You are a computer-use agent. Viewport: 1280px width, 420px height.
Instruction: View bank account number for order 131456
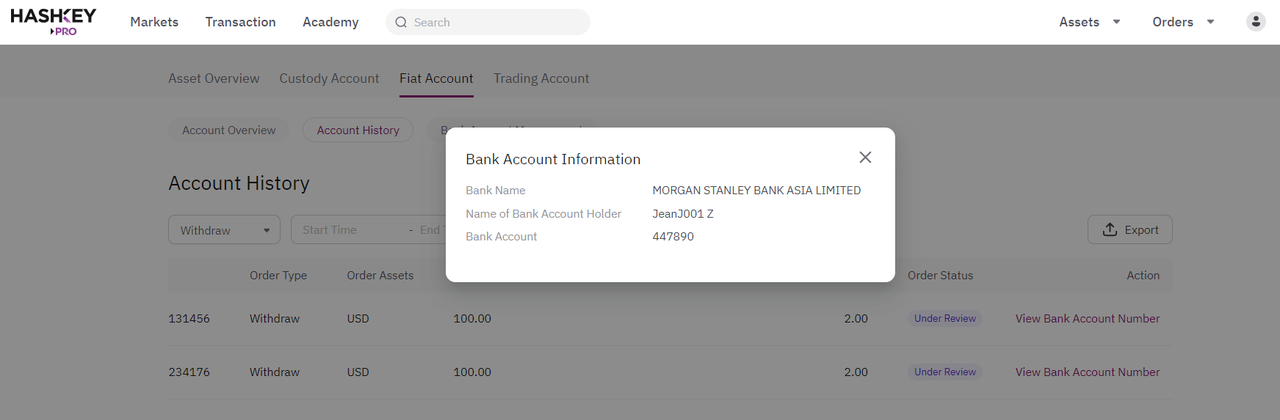tap(1087, 319)
